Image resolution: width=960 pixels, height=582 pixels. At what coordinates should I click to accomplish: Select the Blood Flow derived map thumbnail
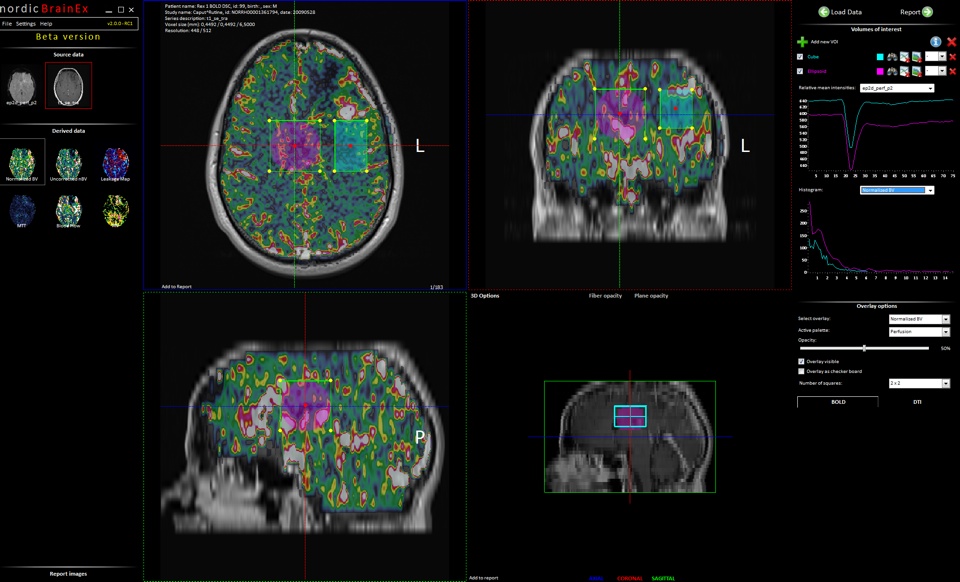[x=69, y=211]
